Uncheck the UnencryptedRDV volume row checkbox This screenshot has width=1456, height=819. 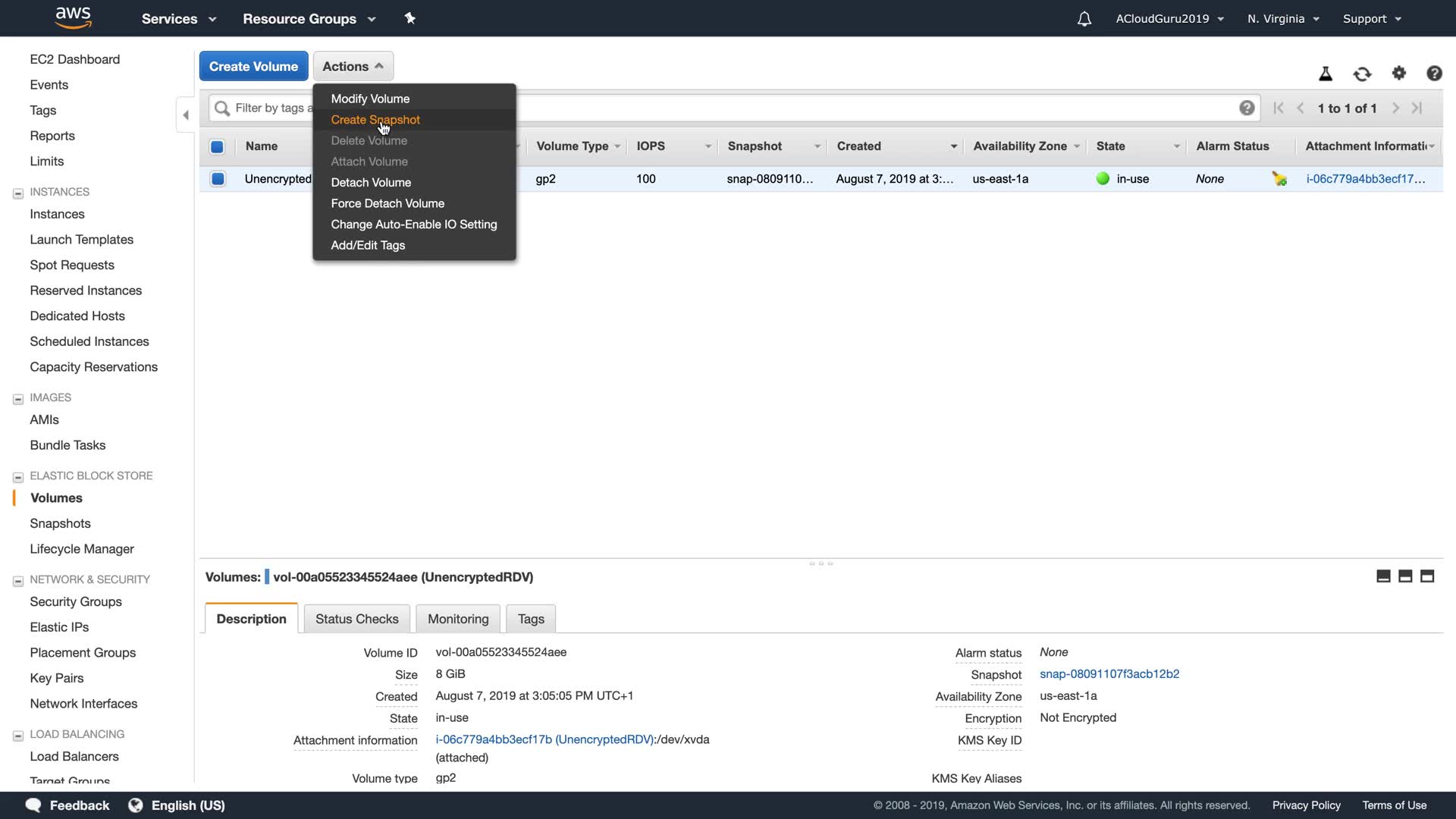click(218, 179)
